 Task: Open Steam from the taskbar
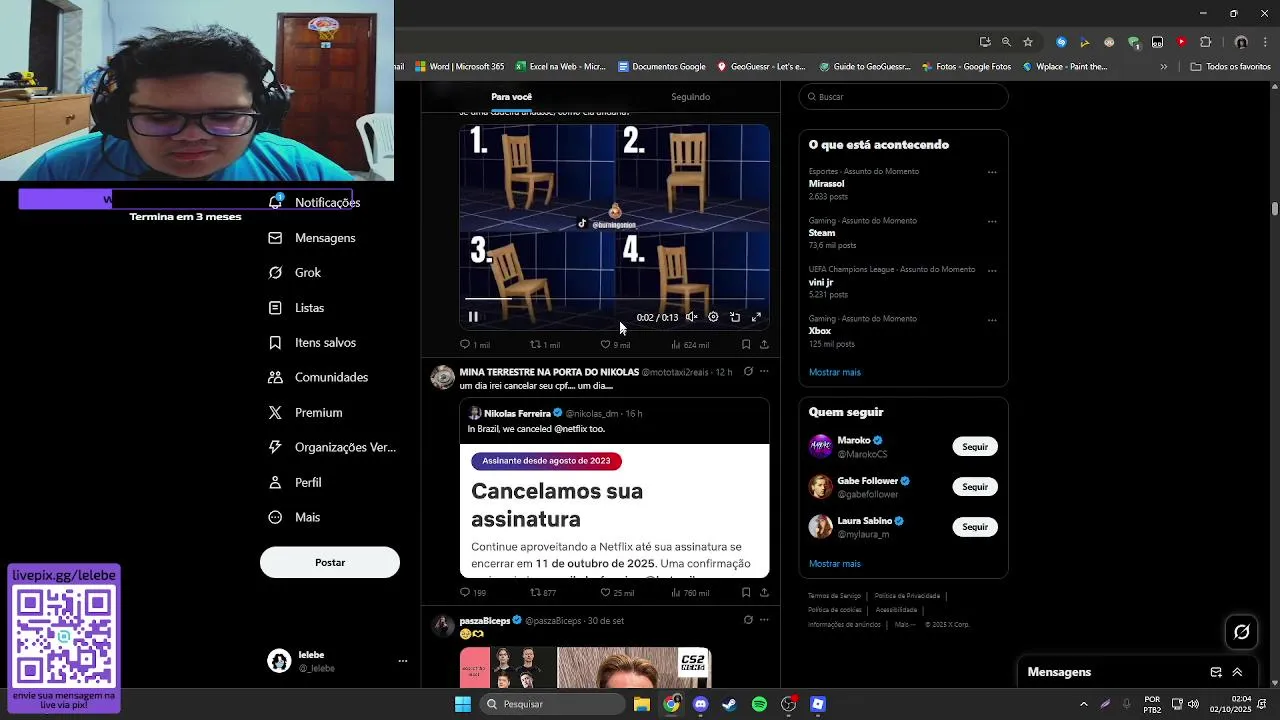729,704
